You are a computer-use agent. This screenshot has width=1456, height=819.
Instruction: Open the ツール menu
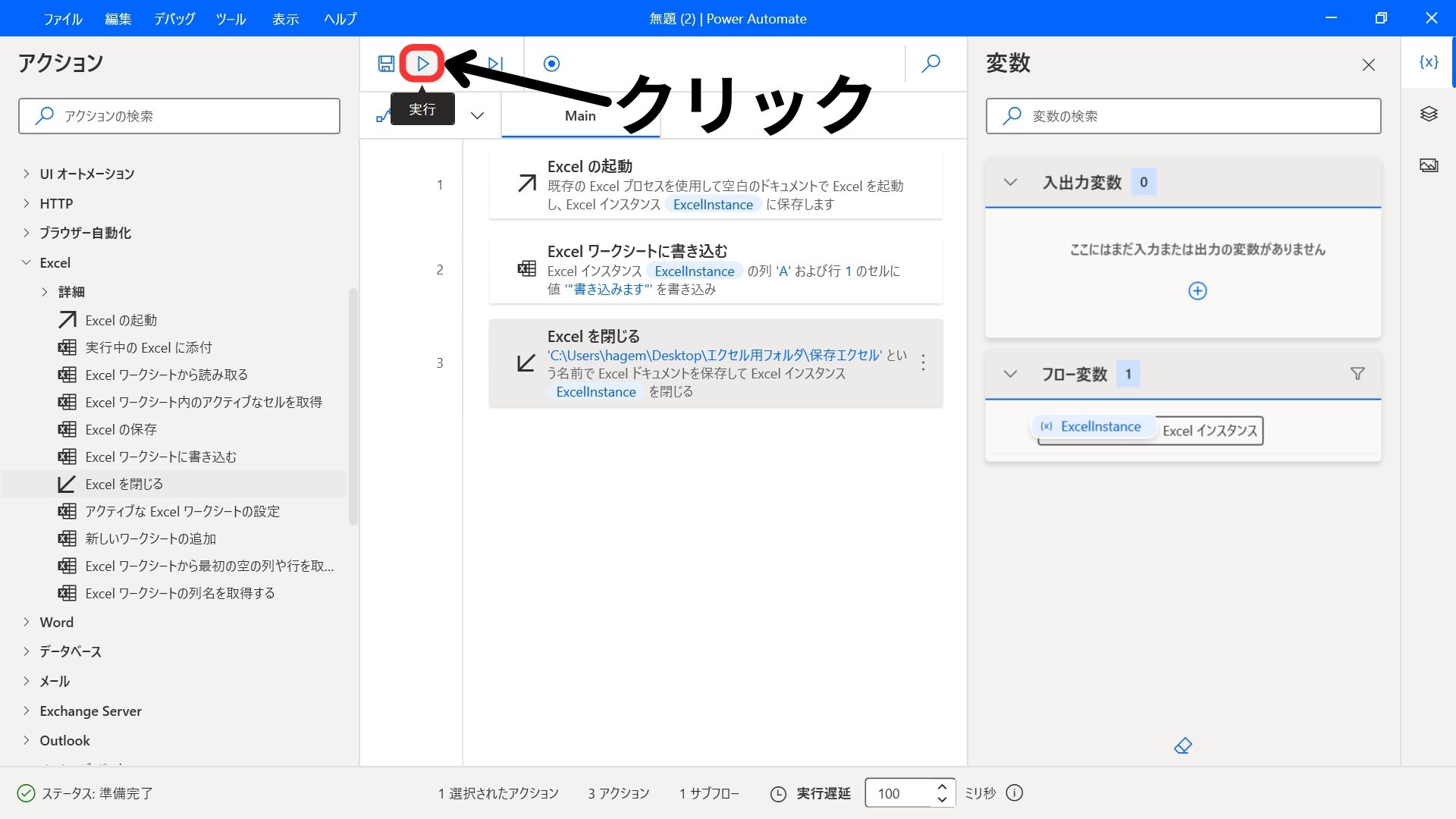coord(231,19)
